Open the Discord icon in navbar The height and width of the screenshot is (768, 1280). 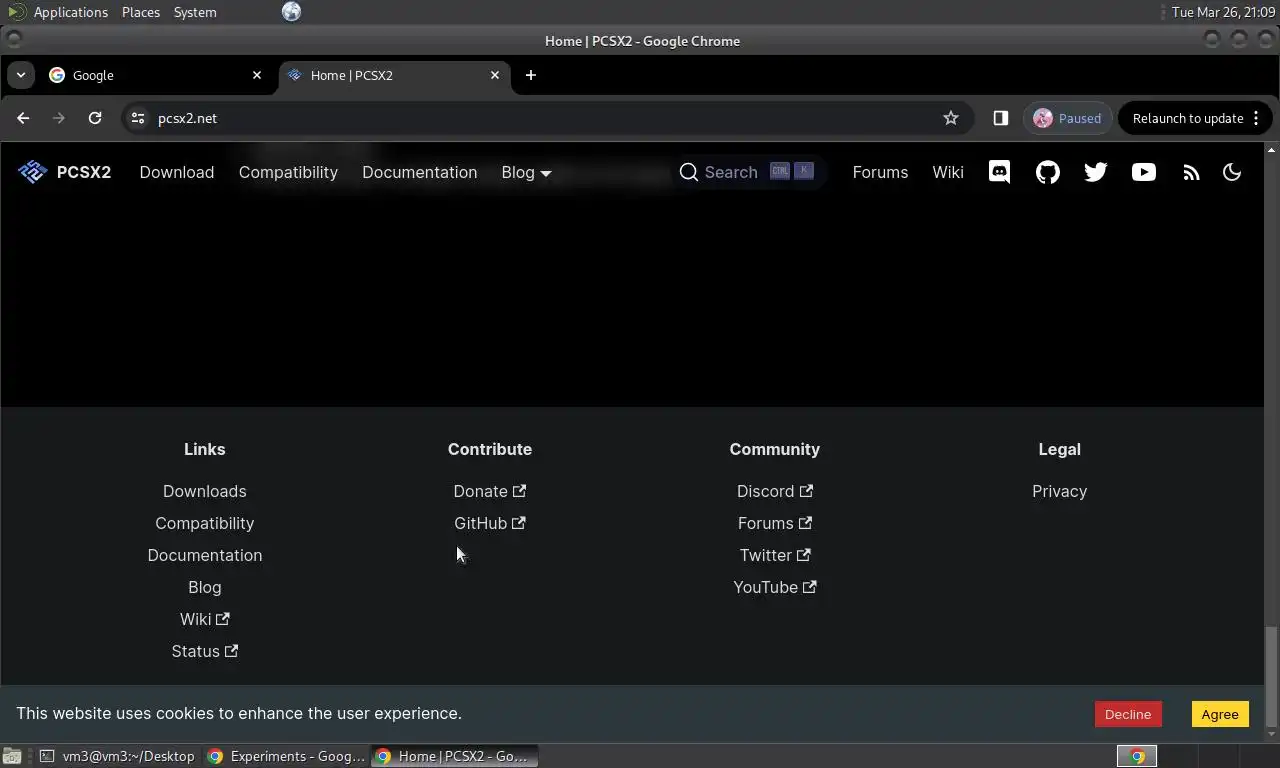pos(999,172)
